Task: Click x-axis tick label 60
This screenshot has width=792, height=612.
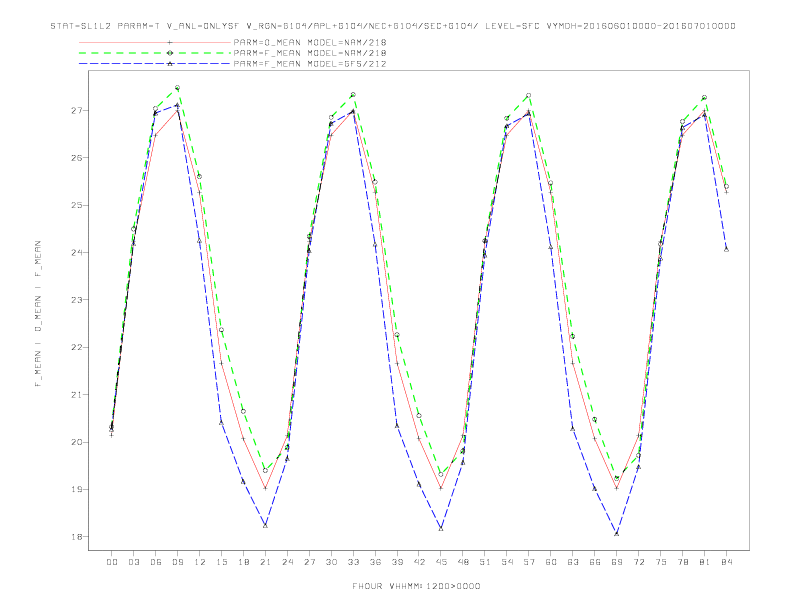Action: [x=551, y=562]
